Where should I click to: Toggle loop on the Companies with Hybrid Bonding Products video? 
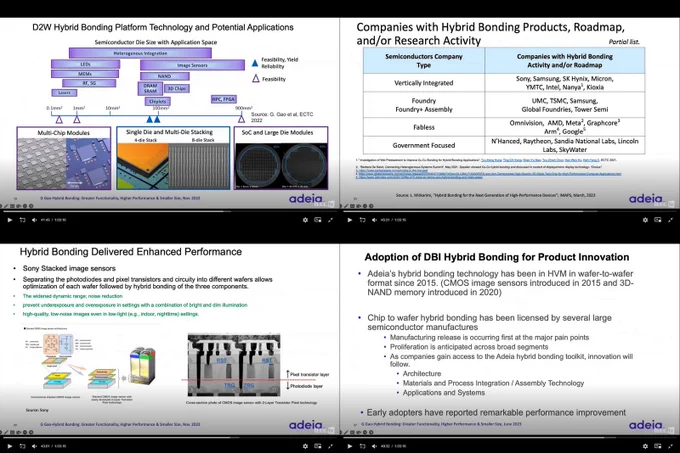point(363,220)
